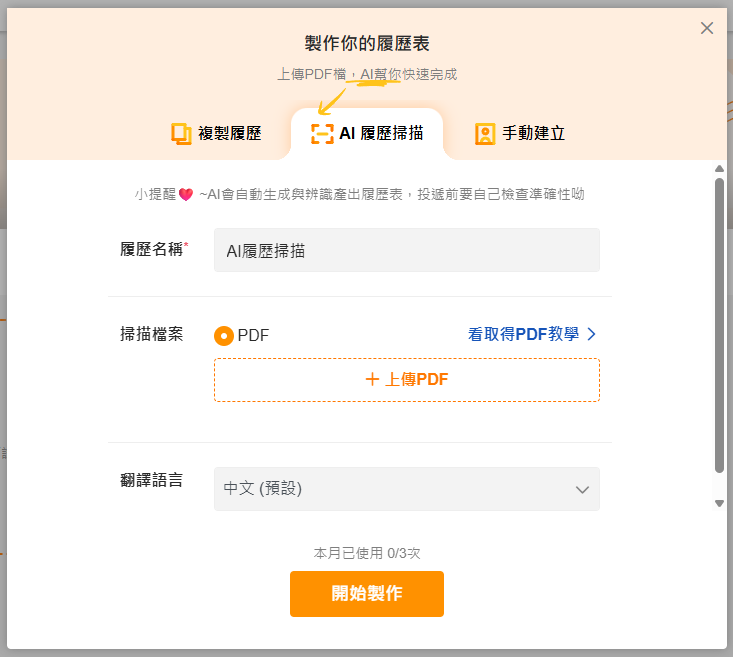Viewport: 733px width, 657px height.
Task: Click the 上傳PDF upload area
Action: coord(406,380)
